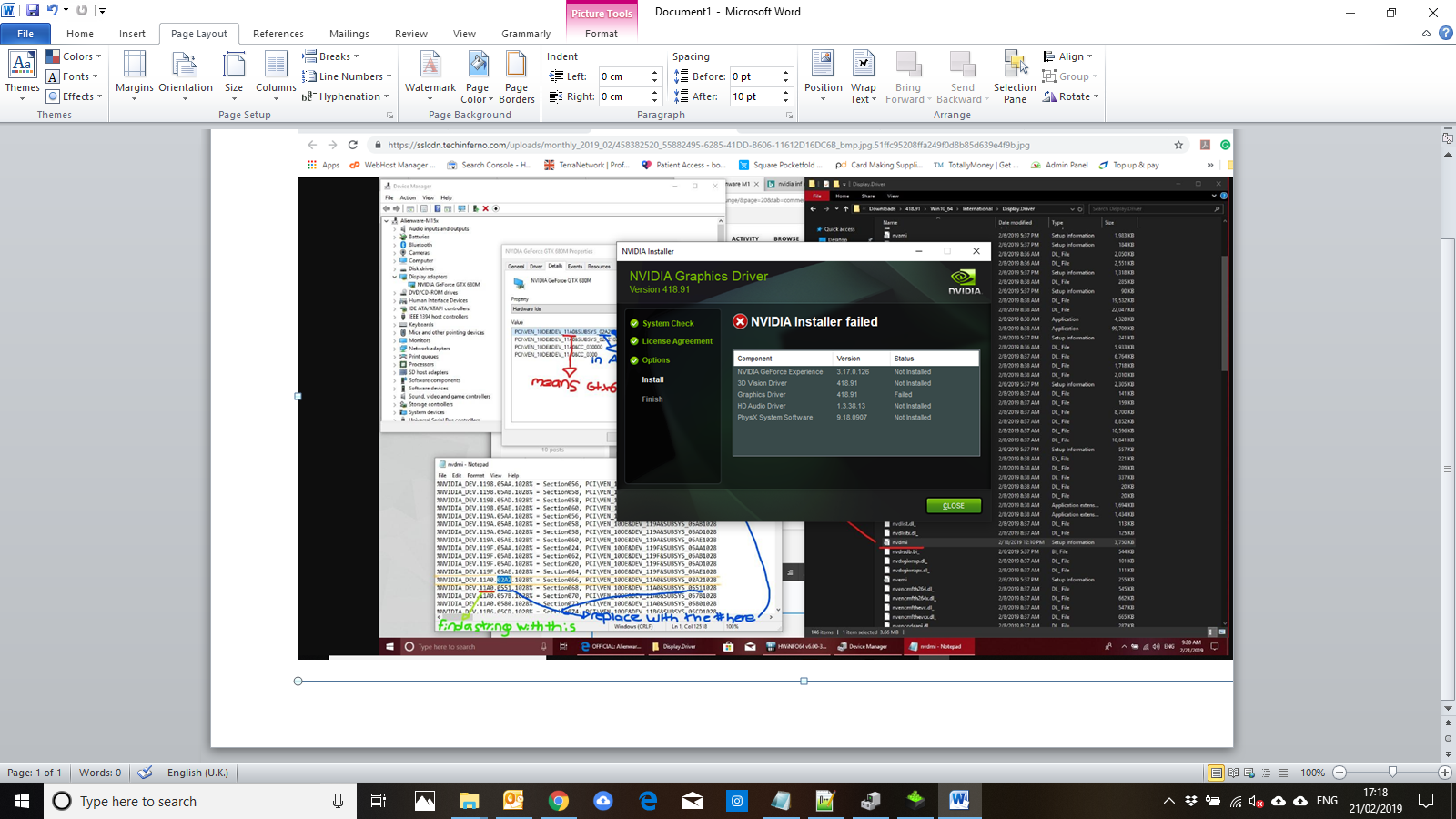Screen dimensions: 1456x819
Task: Open Word Help
Action: [1445, 33]
